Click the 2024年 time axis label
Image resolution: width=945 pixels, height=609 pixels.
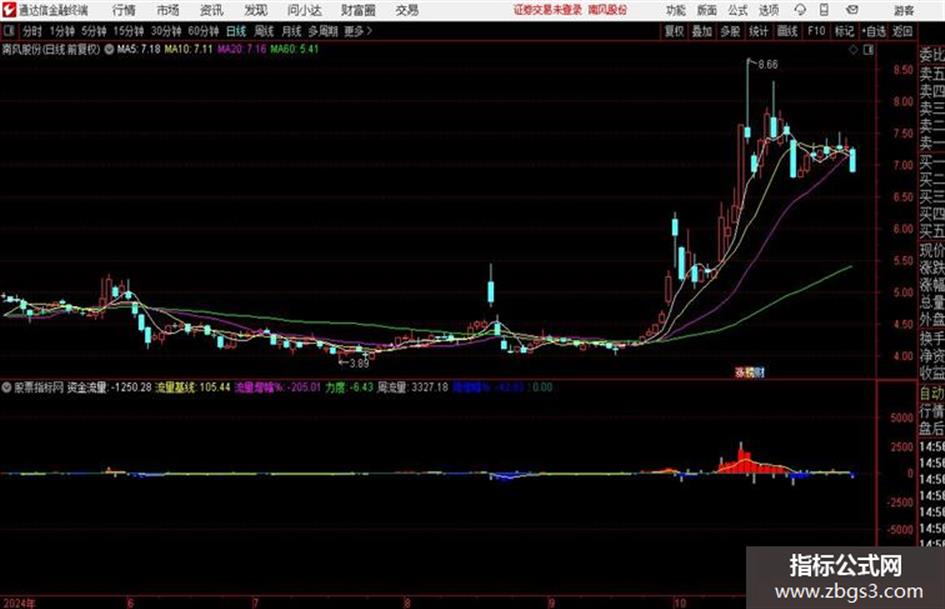[x=19, y=603]
